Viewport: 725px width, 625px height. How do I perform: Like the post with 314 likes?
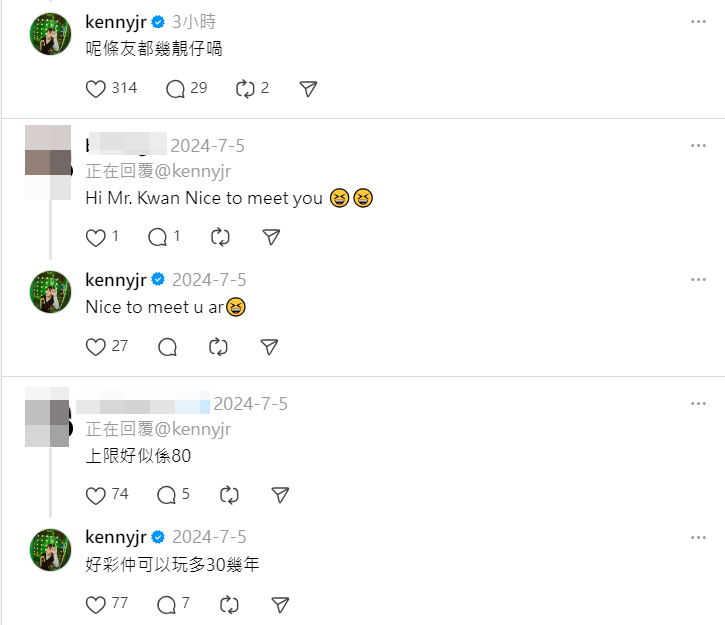pos(96,89)
